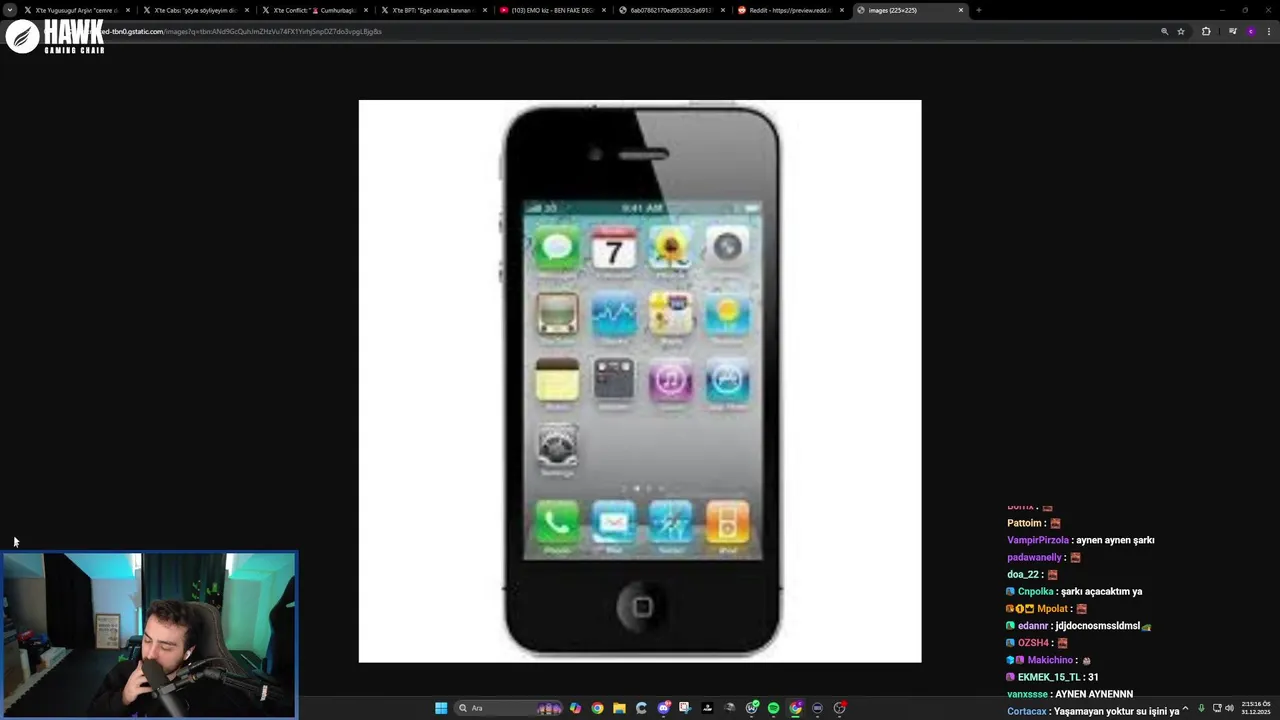The image size is (1280, 720).
Task: Click the iPhone image in the page
Action: (640, 381)
